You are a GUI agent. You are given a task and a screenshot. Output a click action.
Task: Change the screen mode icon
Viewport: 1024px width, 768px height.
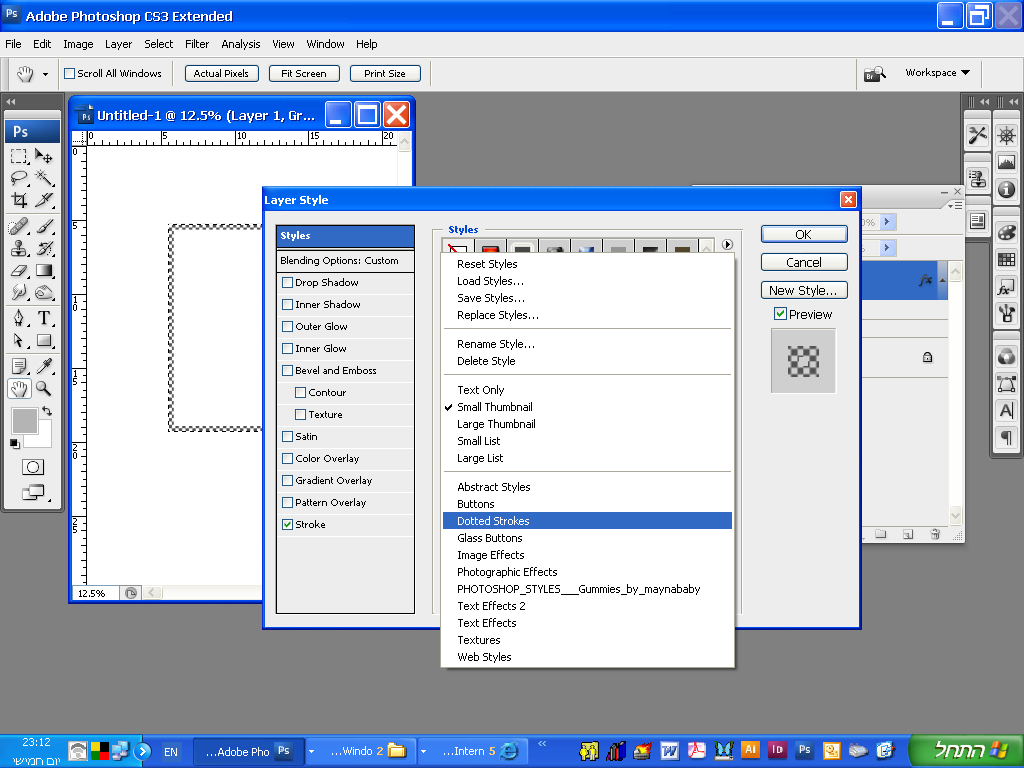33,492
